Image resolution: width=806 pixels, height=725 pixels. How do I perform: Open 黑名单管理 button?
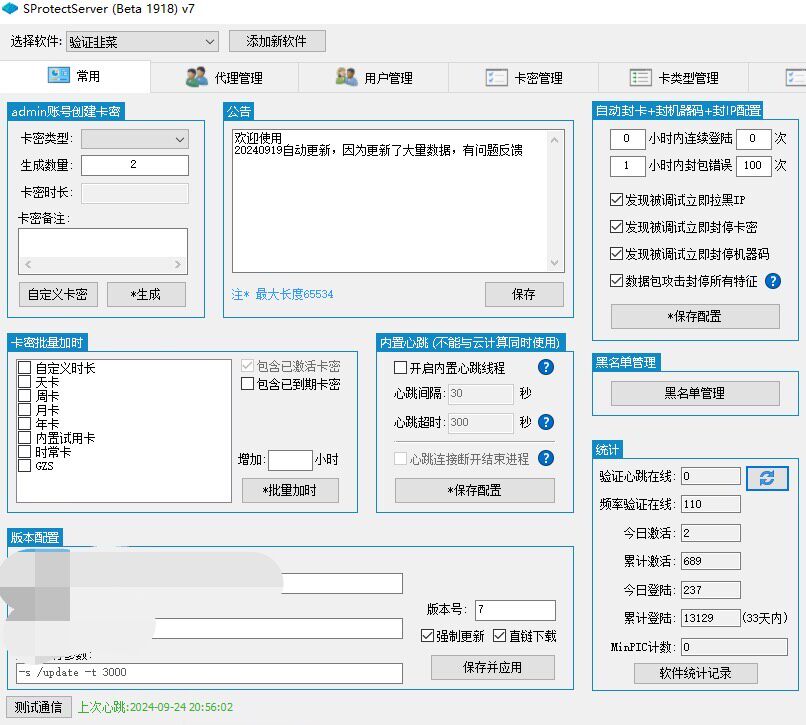point(695,393)
